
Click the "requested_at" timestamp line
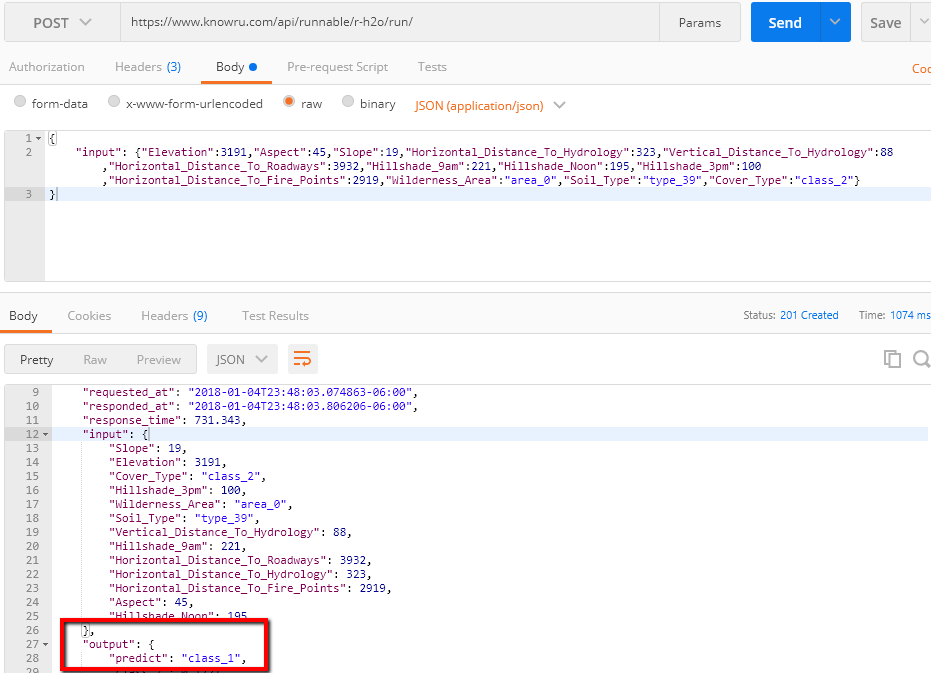tap(250, 393)
